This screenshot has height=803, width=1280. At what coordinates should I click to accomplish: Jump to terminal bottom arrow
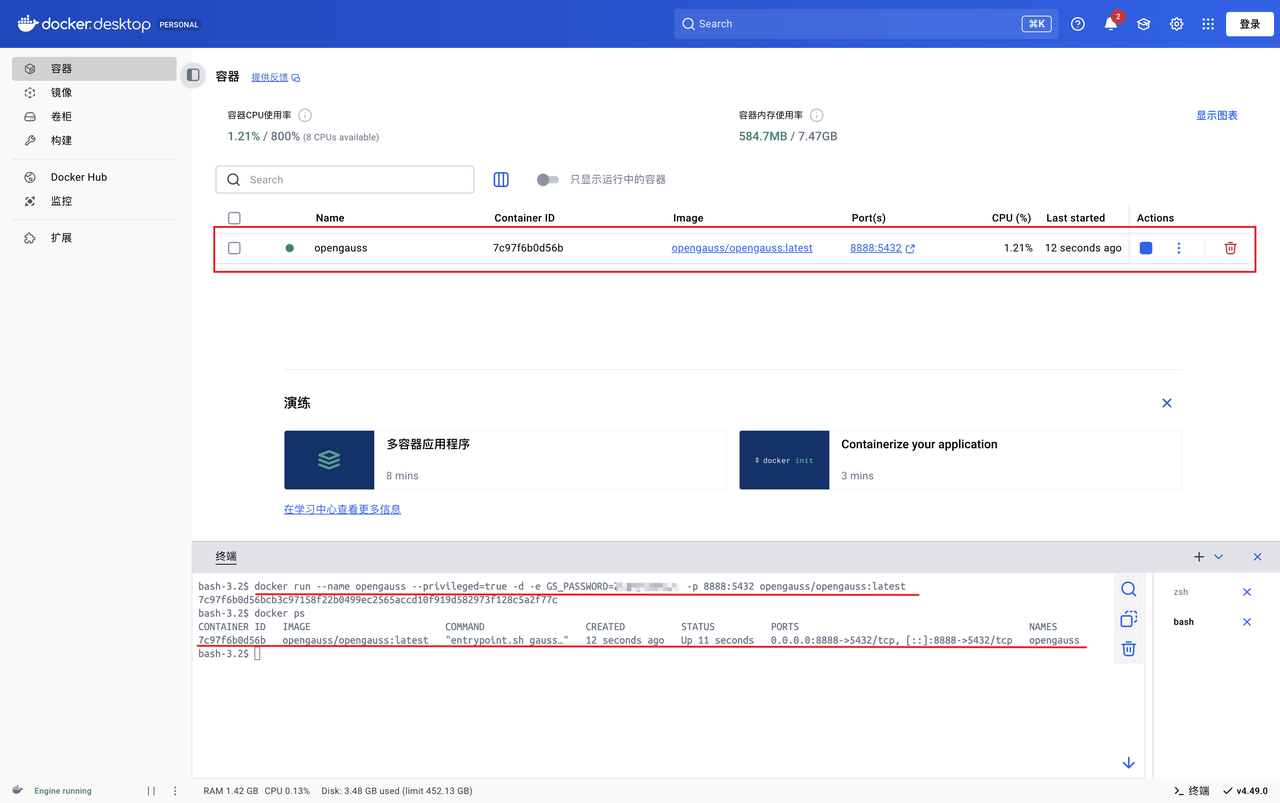(x=1129, y=763)
